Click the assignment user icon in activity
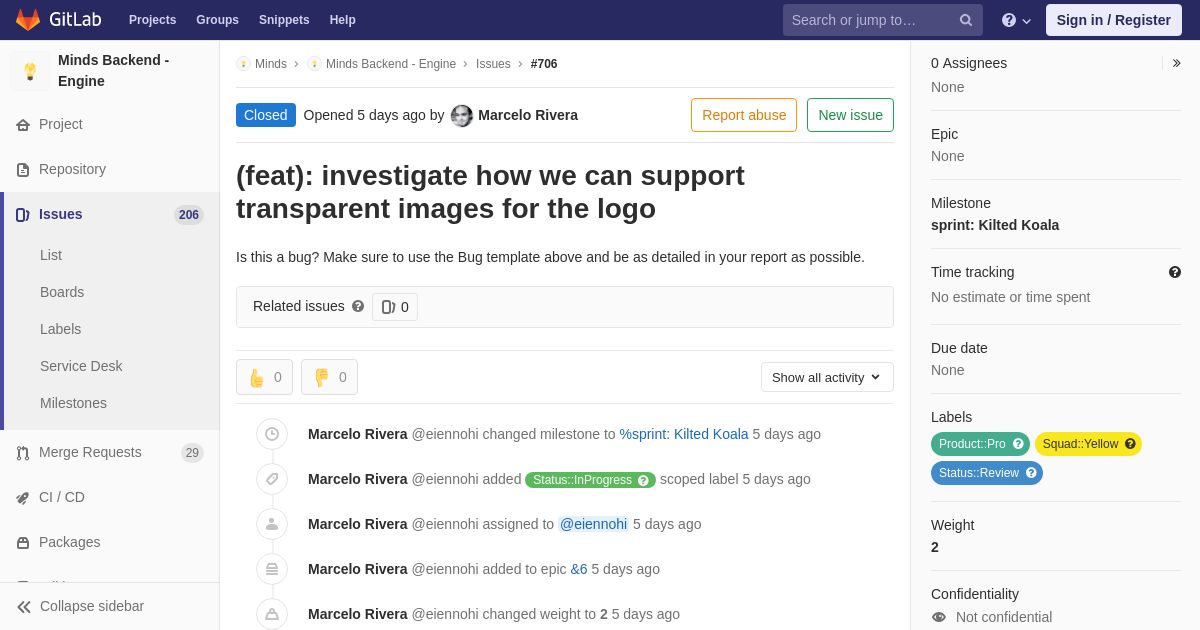This screenshot has height=630, width=1200. pyautogui.click(x=272, y=524)
